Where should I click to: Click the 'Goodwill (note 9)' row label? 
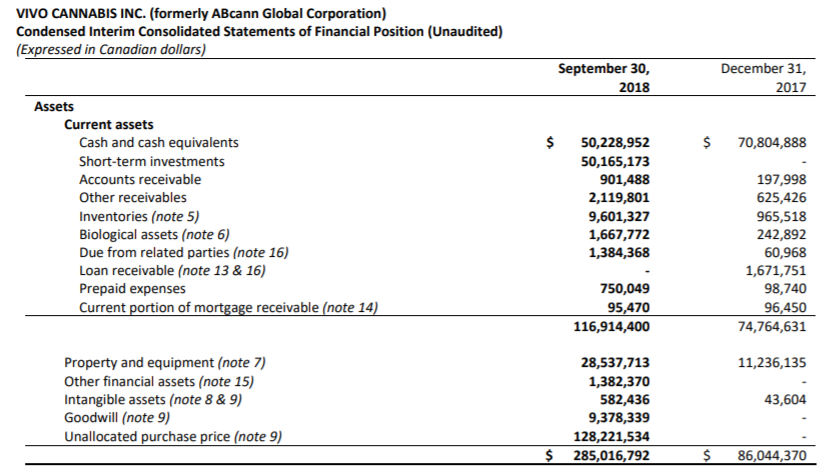117,417
